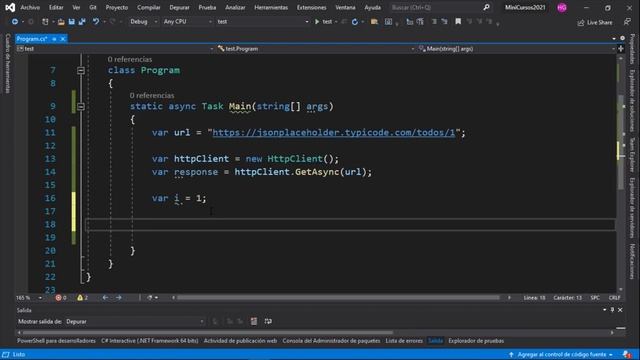The width and height of the screenshot is (640, 360).
Task: Navigate to previous issue arrow
Action: [105, 298]
